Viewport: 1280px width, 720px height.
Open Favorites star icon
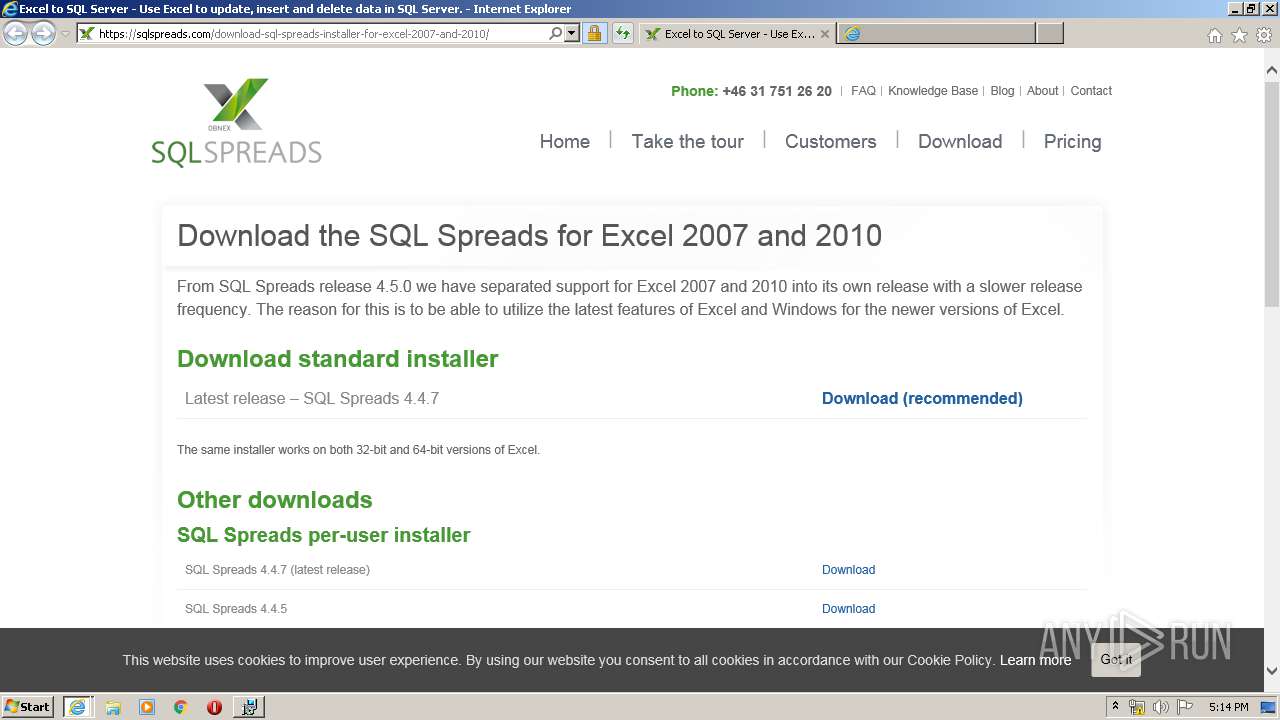point(1239,35)
